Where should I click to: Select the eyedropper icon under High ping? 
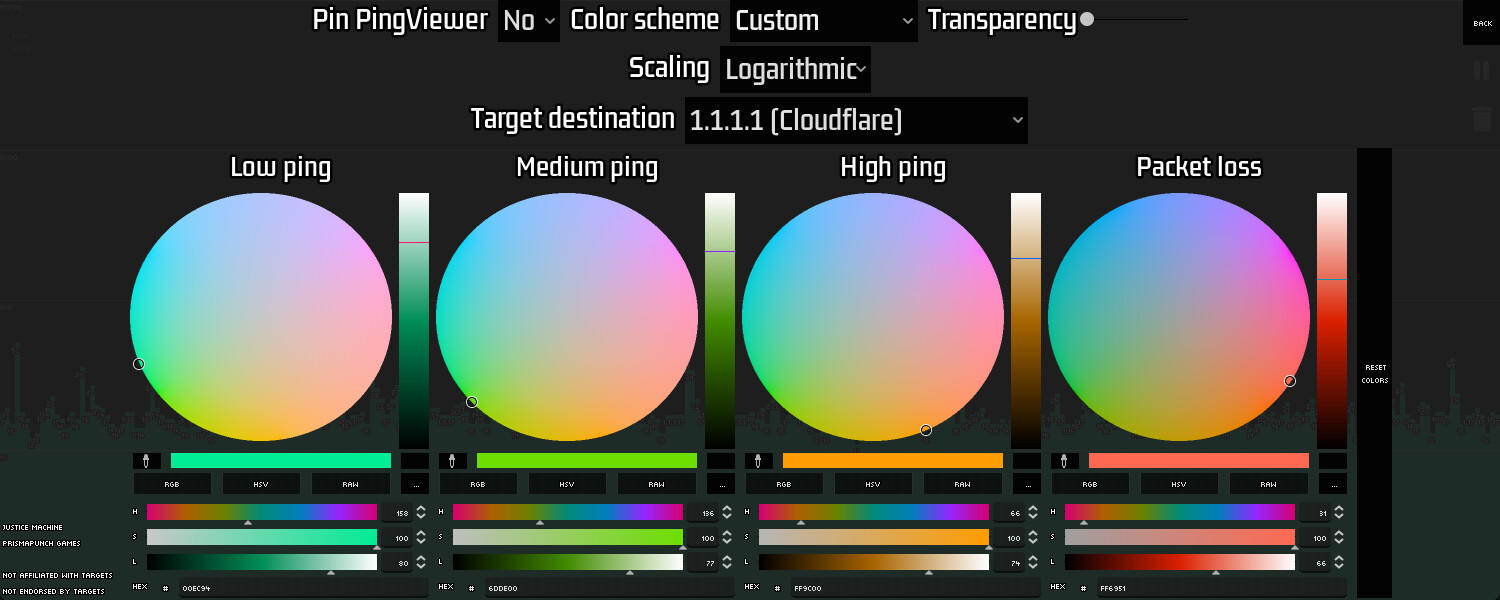pyautogui.click(x=756, y=460)
